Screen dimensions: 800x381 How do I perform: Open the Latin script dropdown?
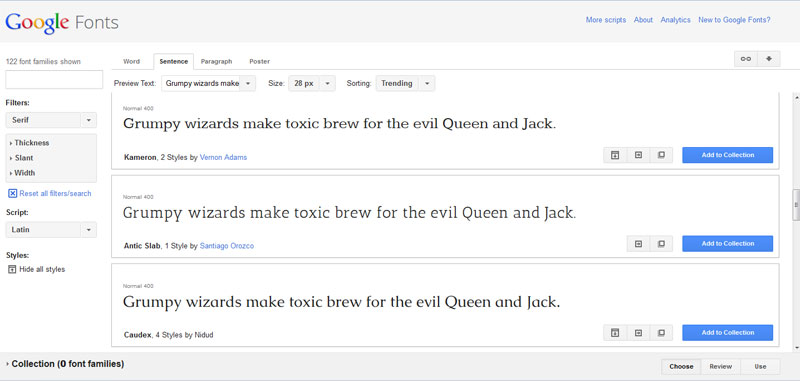click(x=51, y=230)
